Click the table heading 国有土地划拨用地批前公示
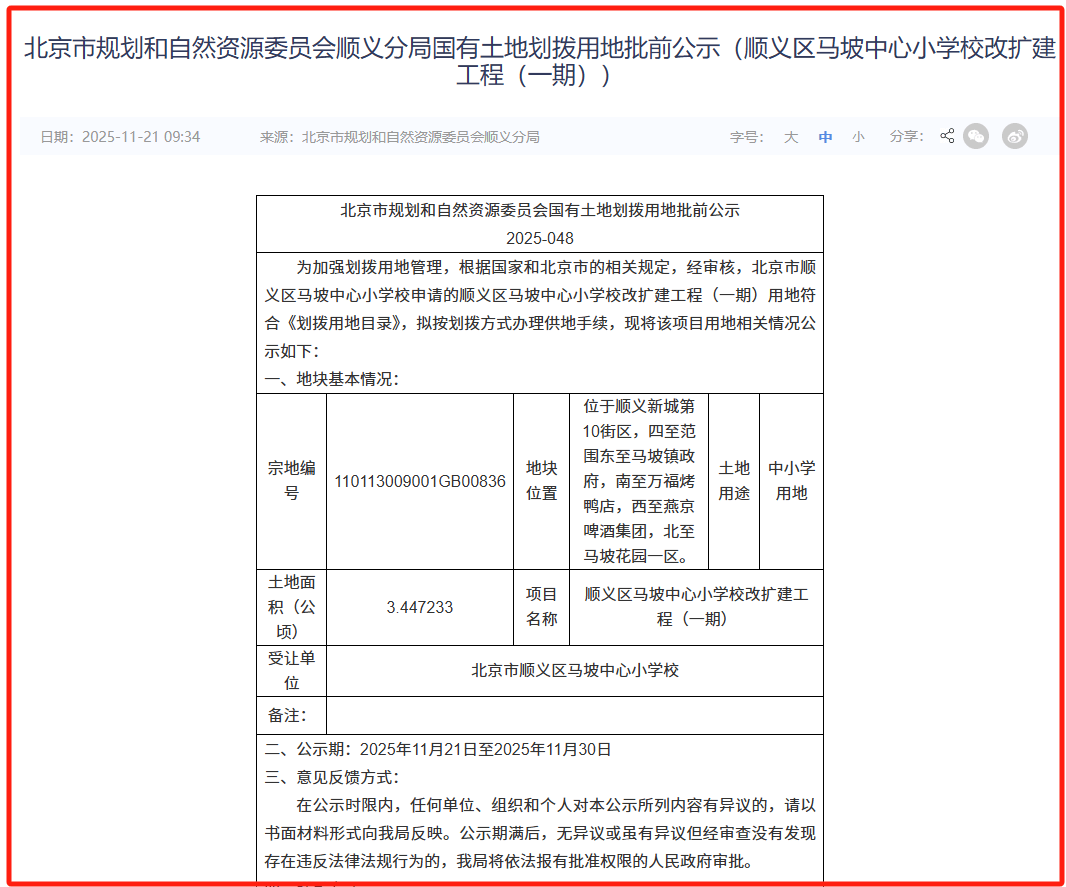This screenshot has width=1066, height=887. [x=539, y=211]
